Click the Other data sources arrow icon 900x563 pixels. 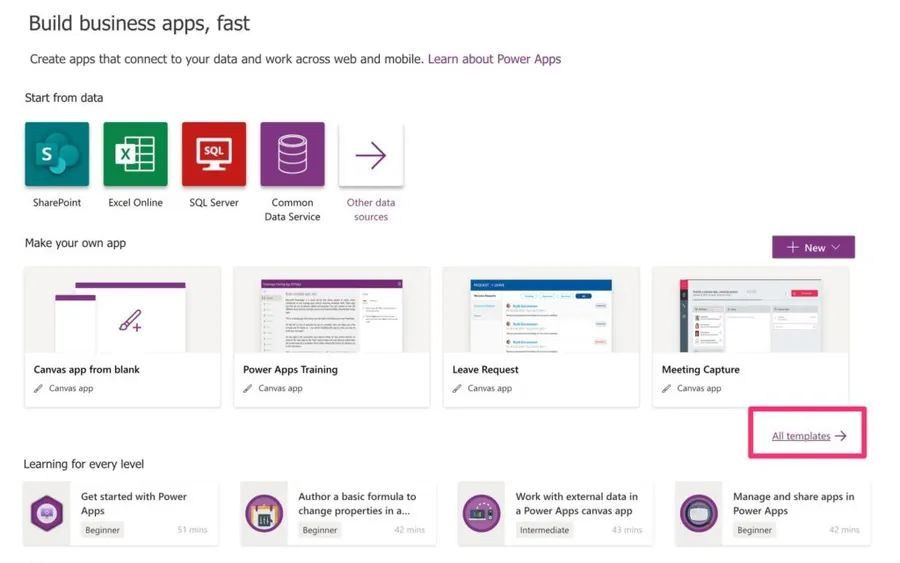371,155
